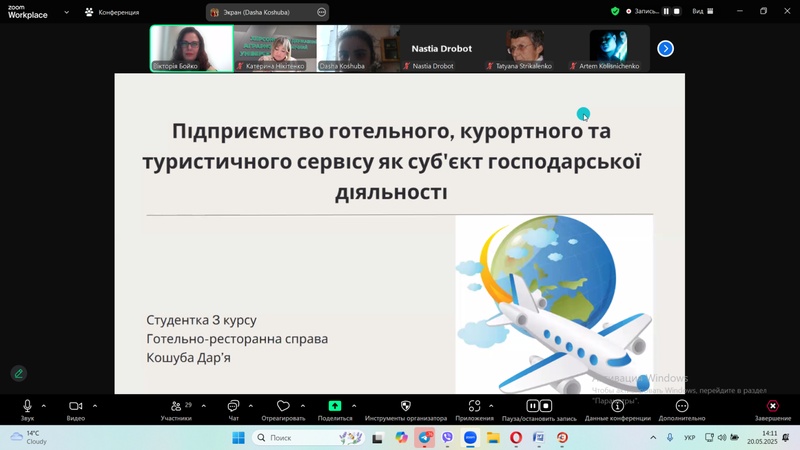The image size is (800, 450).
Task: Open the Чат chat panel
Action: (233, 407)
